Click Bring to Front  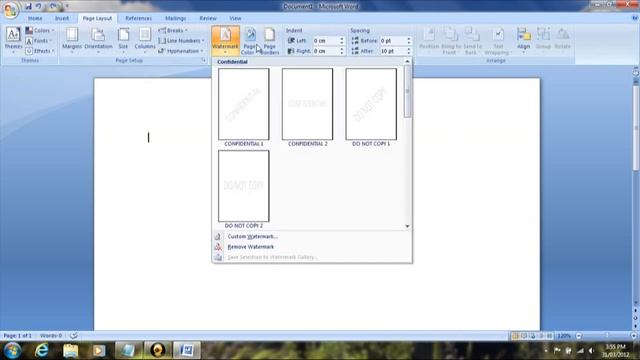tap(450, 40)
